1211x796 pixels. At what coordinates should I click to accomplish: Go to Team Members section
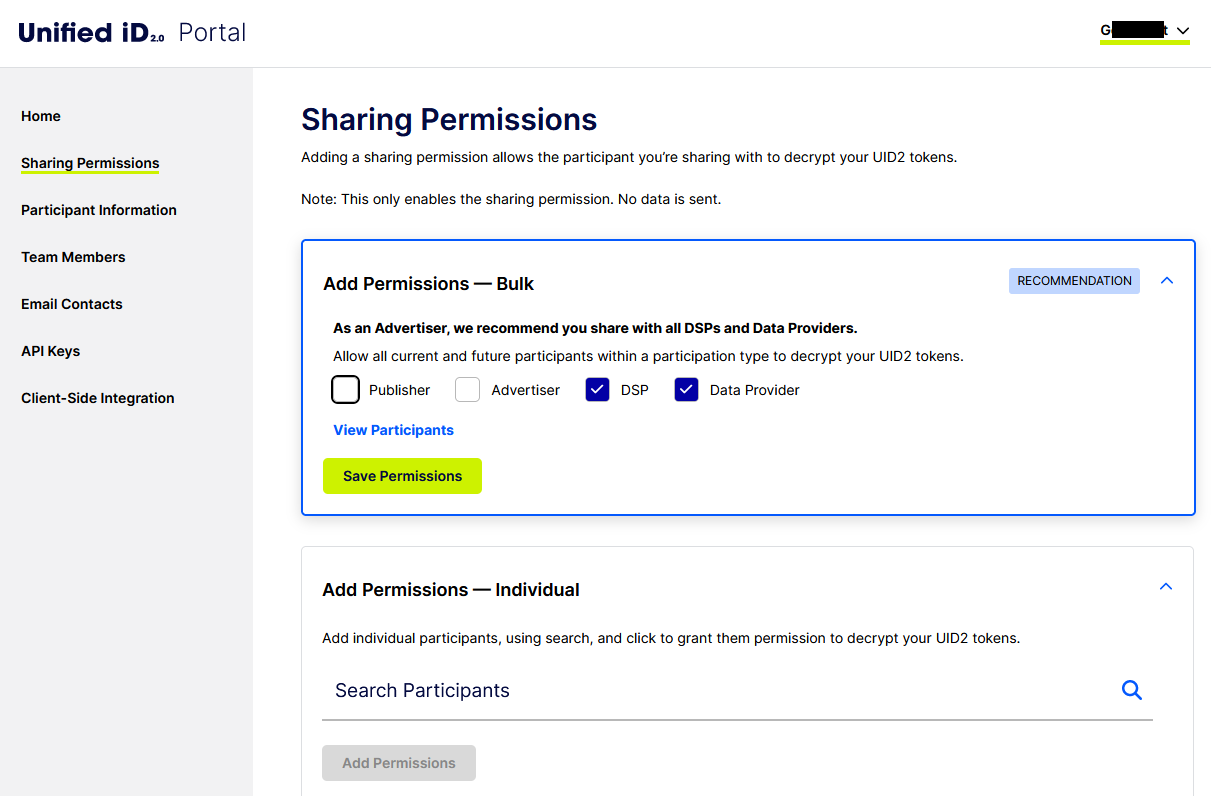click(x=72, y=257)
